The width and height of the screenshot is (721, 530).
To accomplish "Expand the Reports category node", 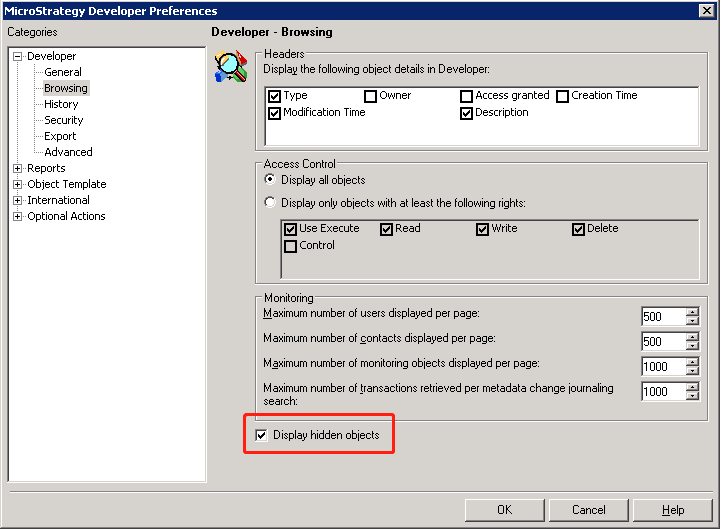I will [x=18, y=169].
